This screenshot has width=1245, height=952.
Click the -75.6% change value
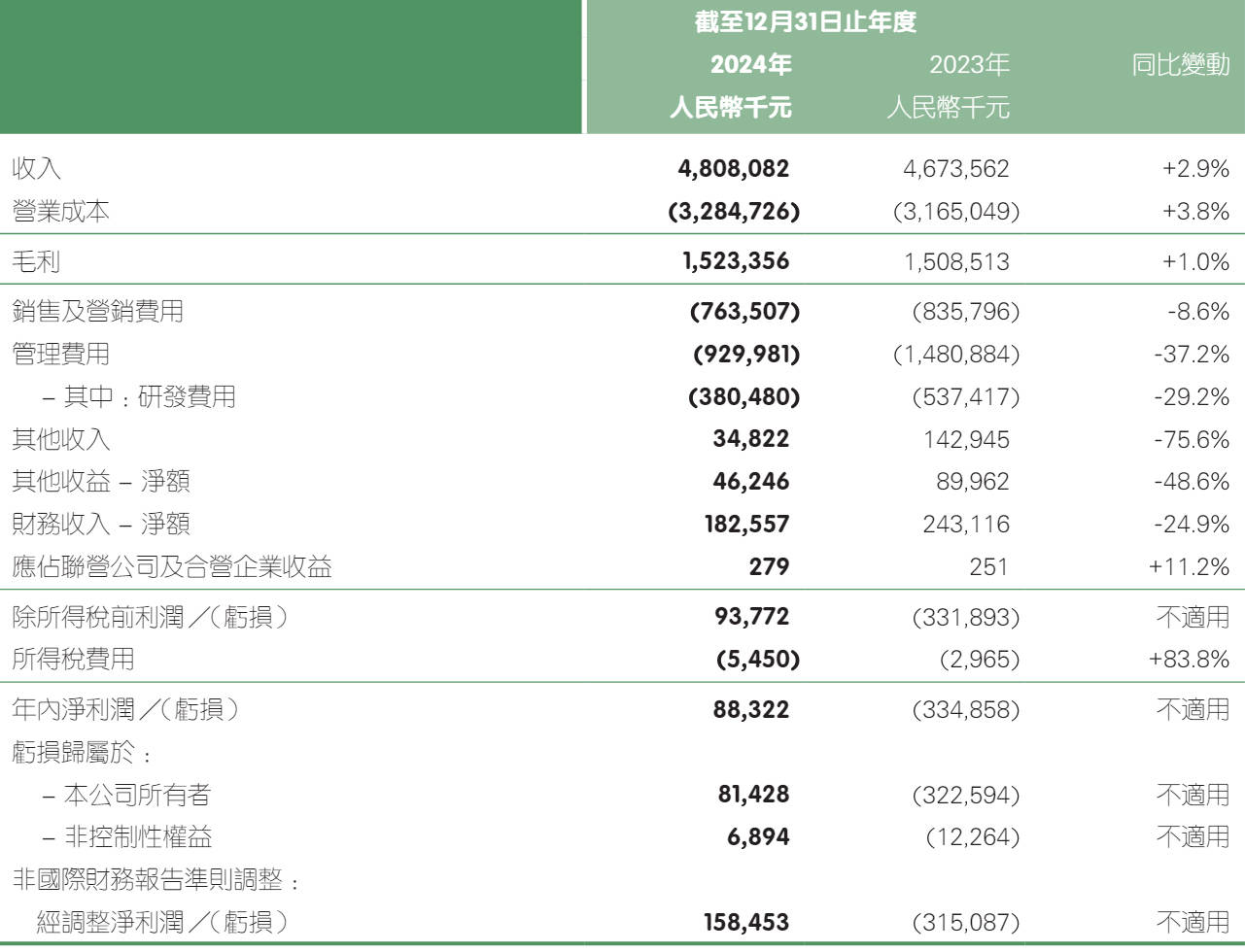[1192, 439]
